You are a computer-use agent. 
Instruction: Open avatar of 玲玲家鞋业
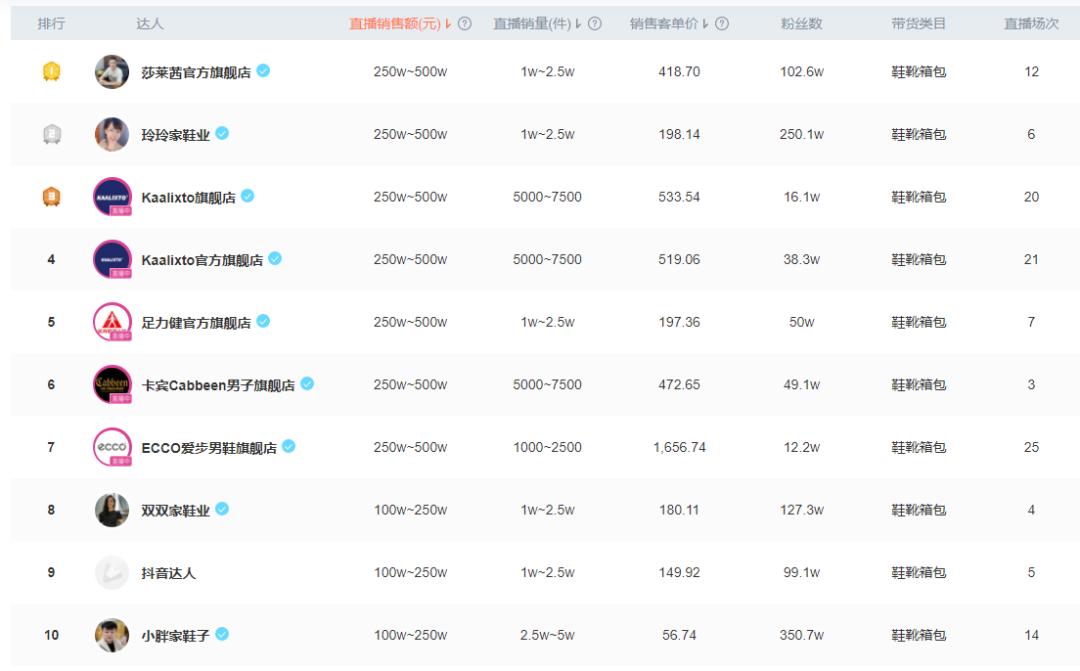[112, 134]
